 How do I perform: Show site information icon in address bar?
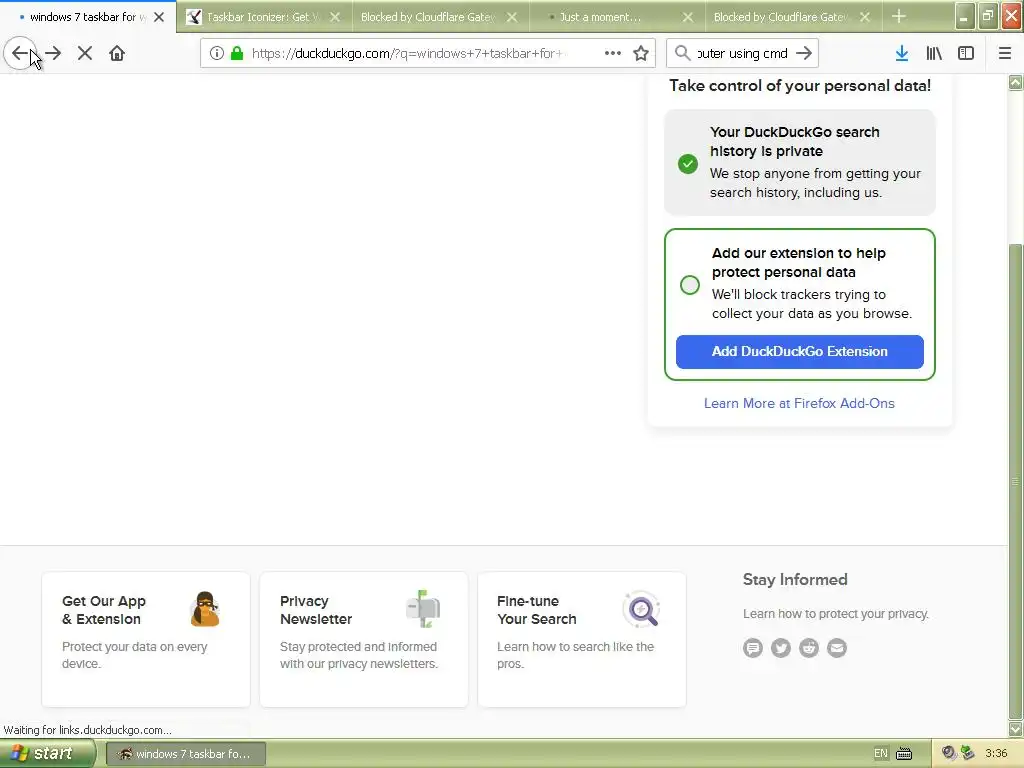[217, 54]
